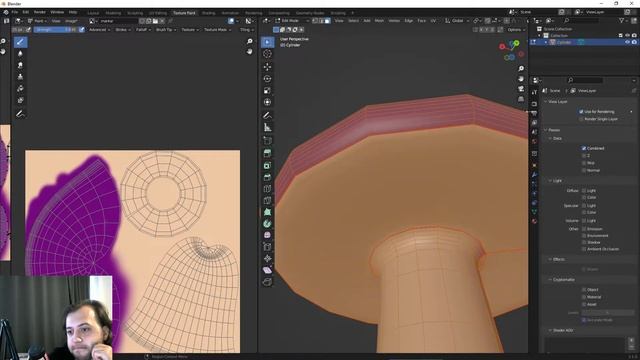The width and height of the screenshot is (640, 360).
Task: Select the Annotate tool in paint toolbar
Action: coord(20,114)
